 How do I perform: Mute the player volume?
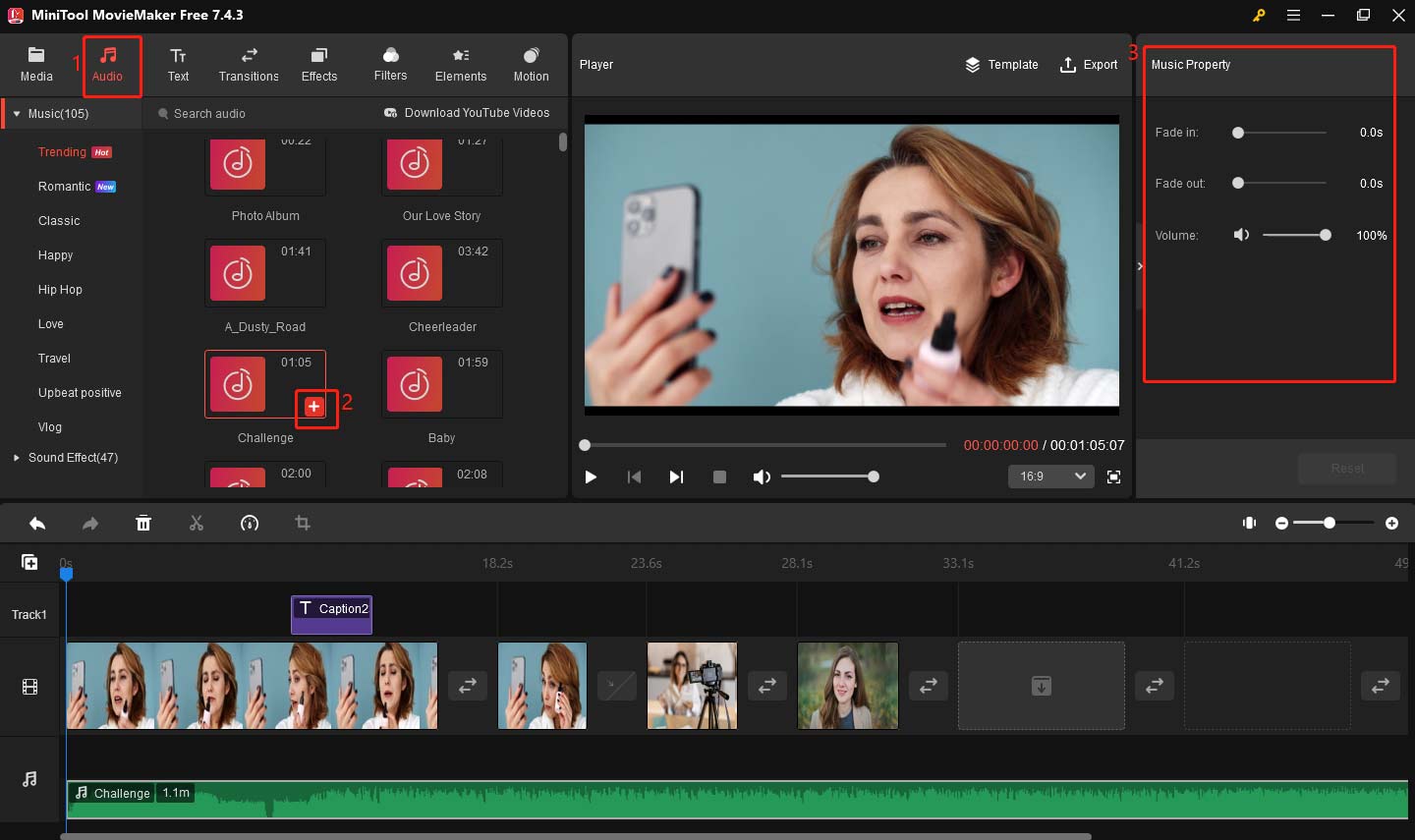(x=762, y=476)
